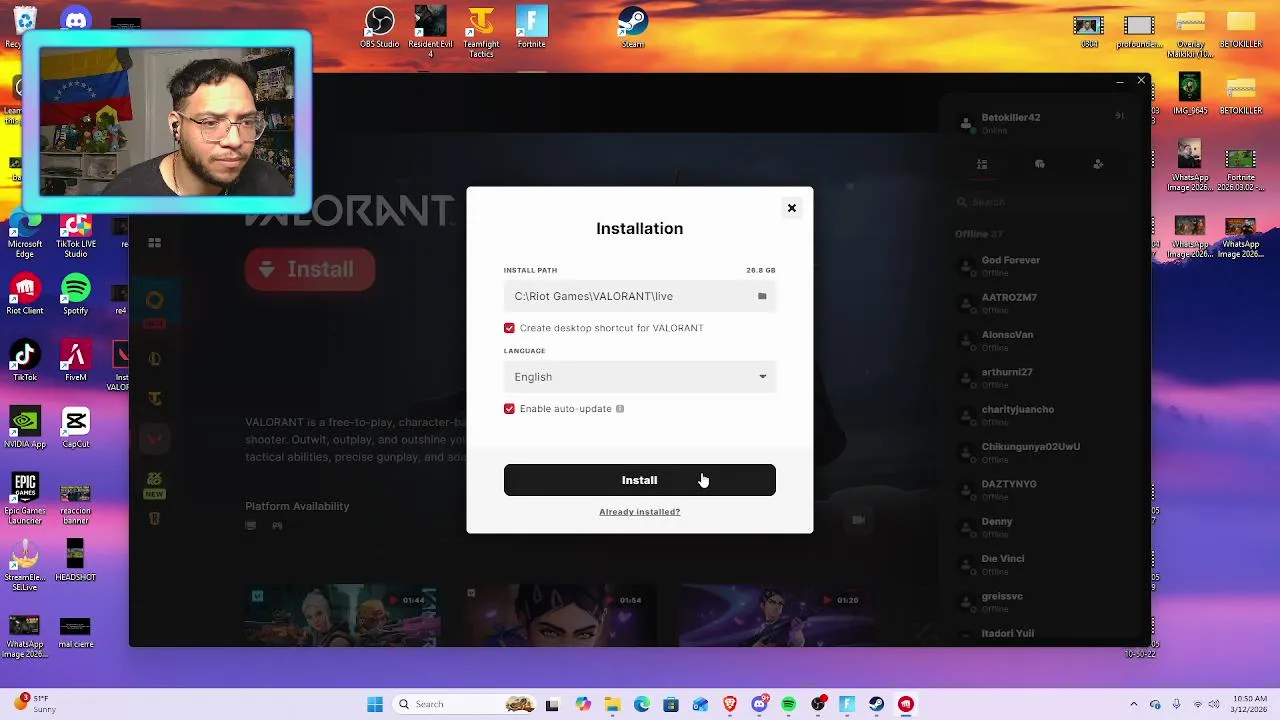Open NVIDIA App desktop shortcut
This screenshot has height=720, width=1280.
point(25,428)
